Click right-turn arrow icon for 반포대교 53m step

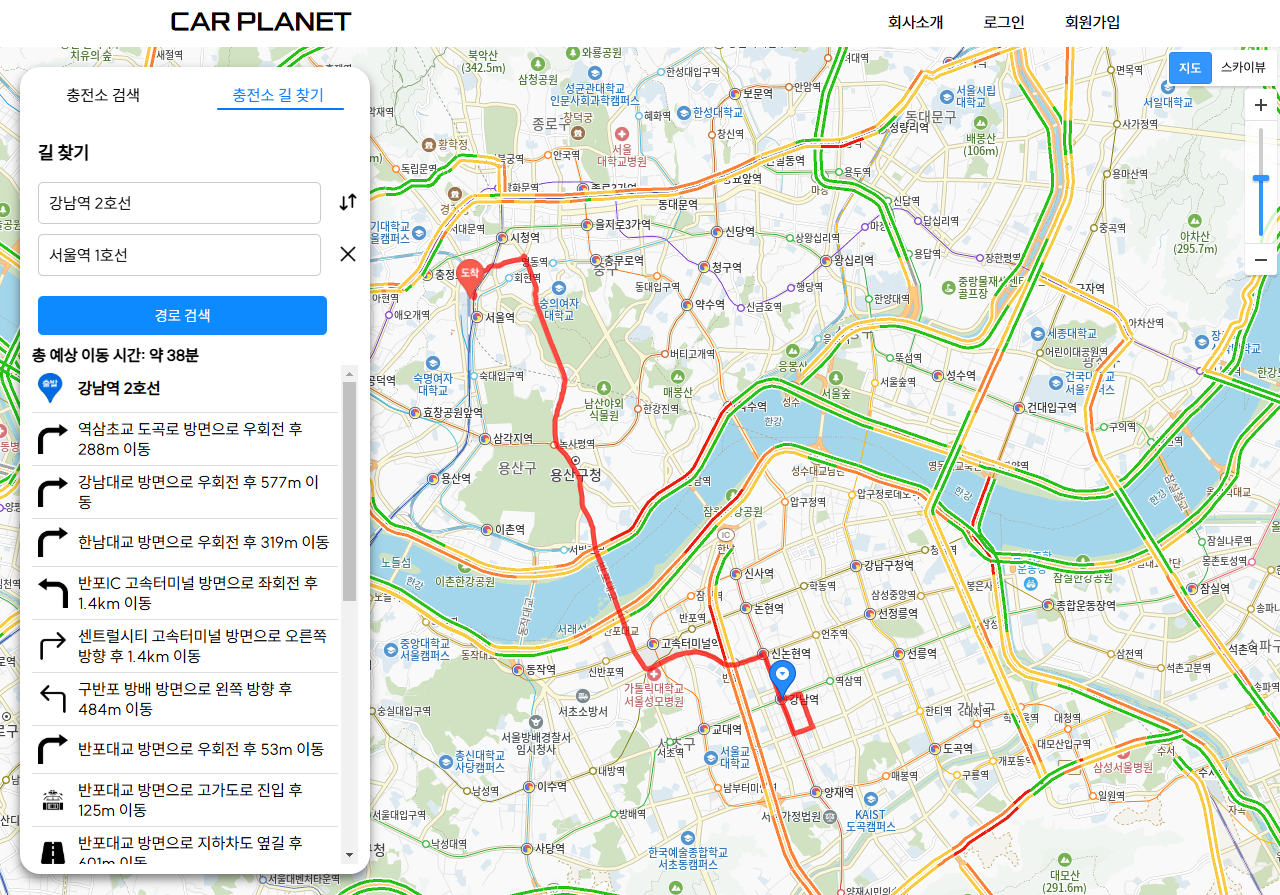52,749
